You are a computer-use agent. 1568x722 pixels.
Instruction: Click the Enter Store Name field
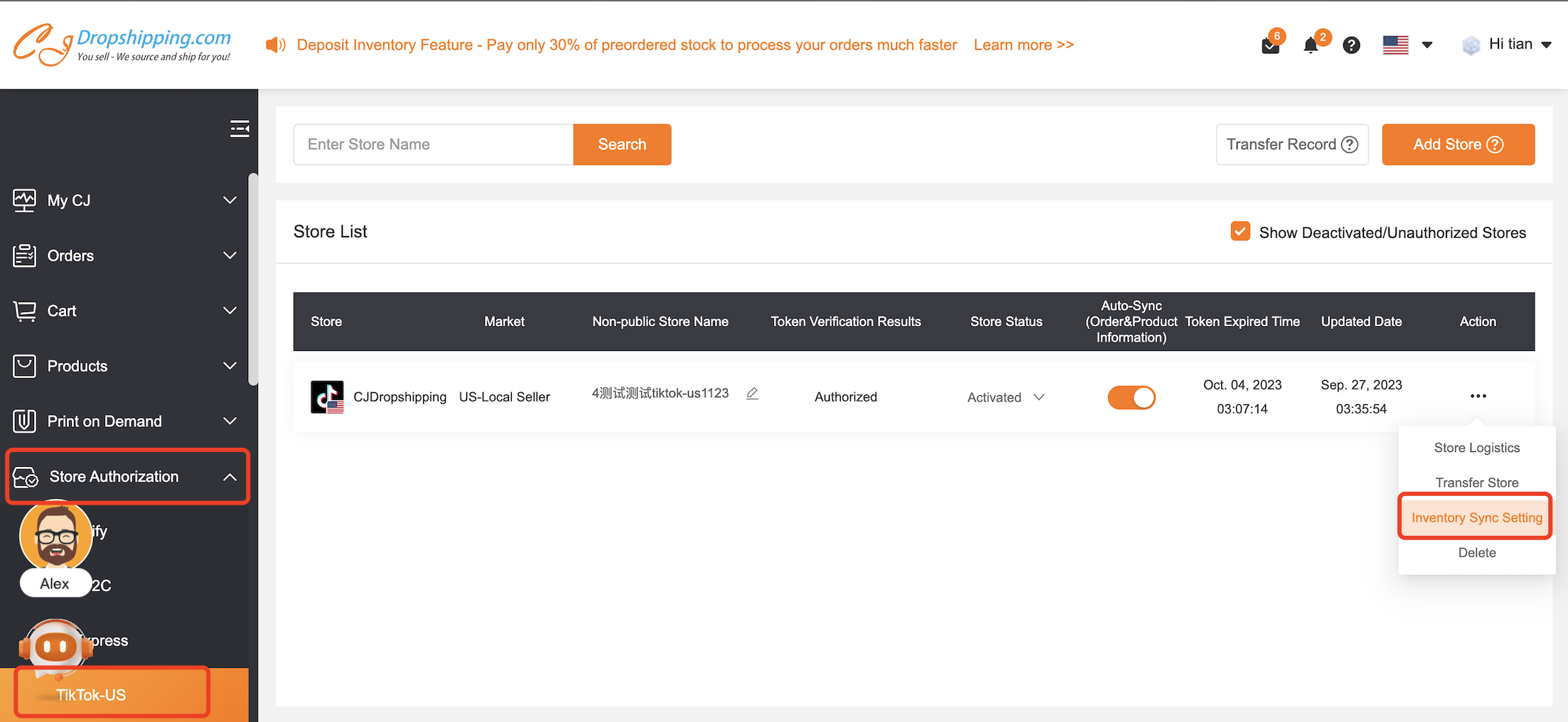[434, 144]
